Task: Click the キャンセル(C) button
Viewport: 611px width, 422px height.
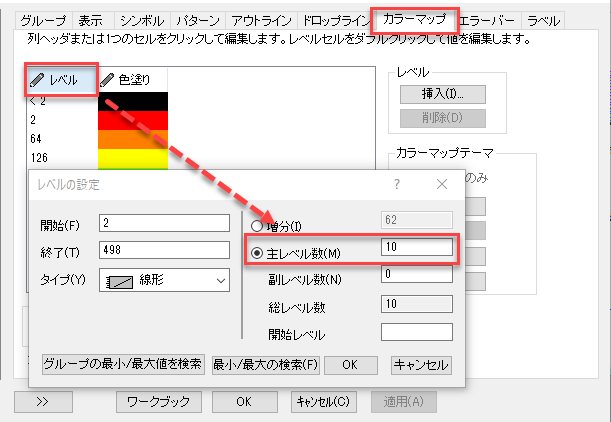Action: 323,402
